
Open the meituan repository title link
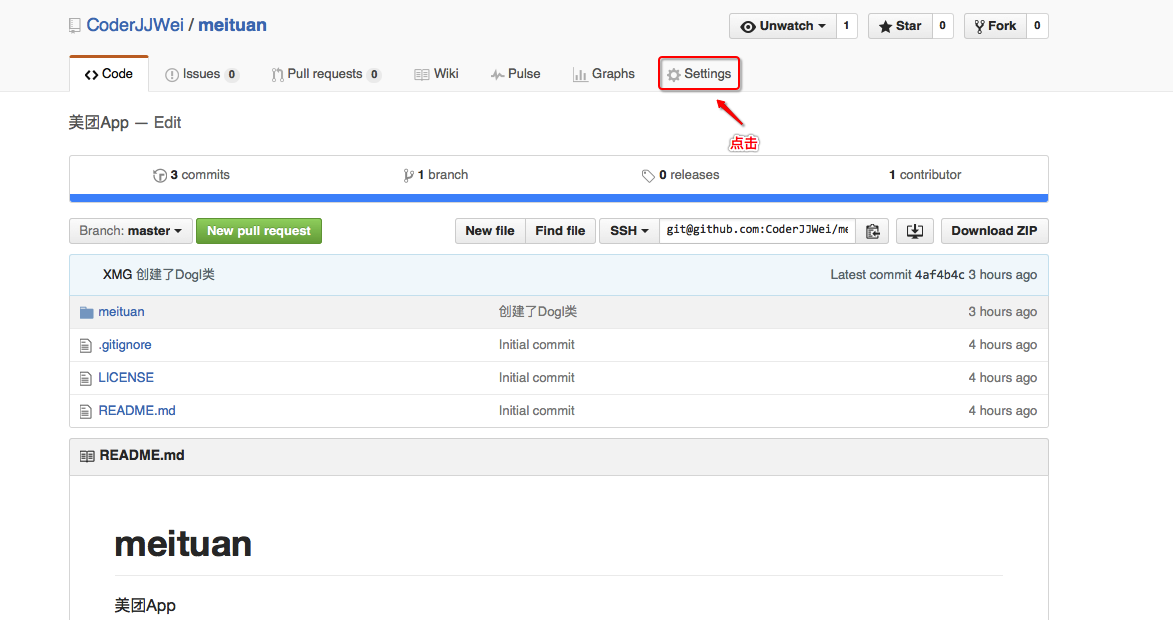232,25
